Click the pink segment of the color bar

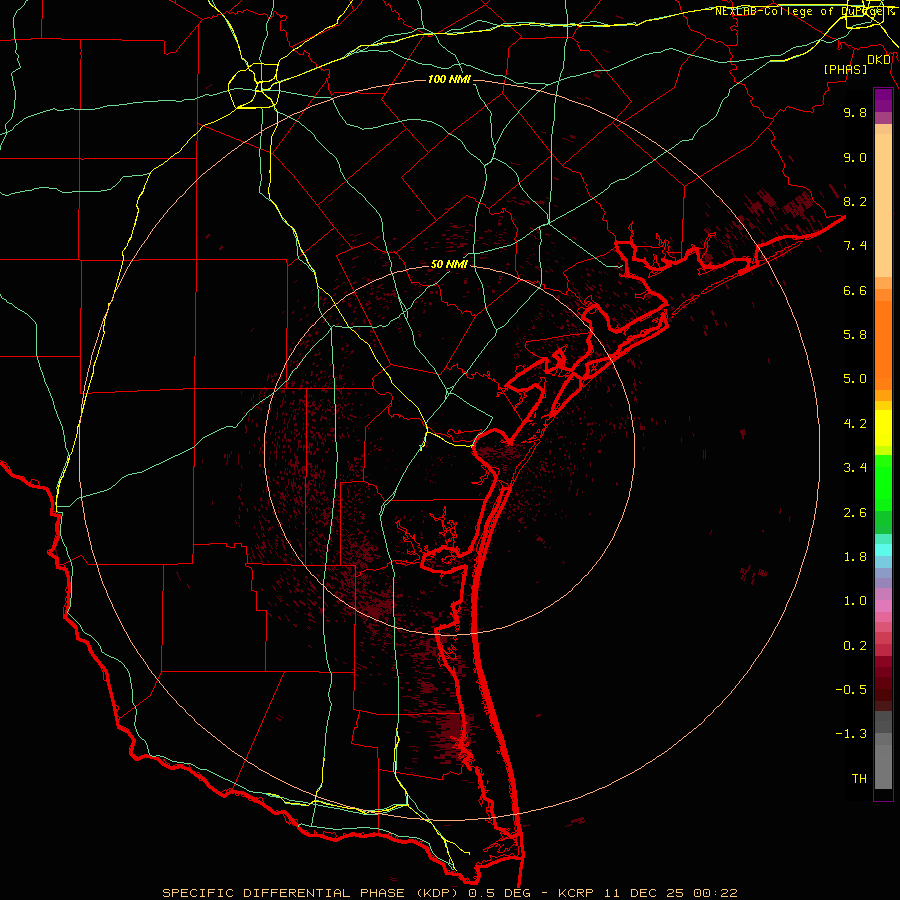pos(883,606)
